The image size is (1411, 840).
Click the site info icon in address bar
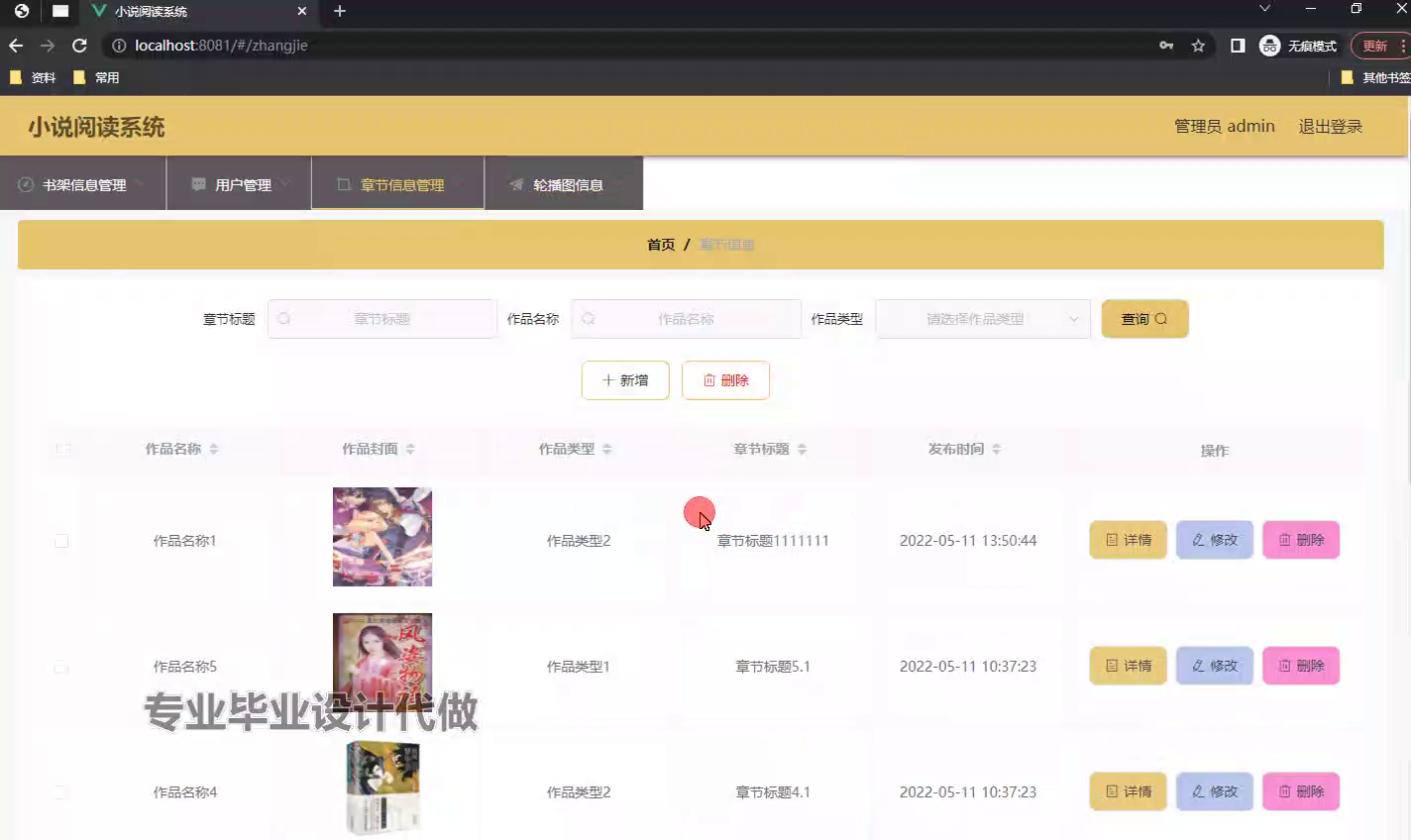point(119,46)
